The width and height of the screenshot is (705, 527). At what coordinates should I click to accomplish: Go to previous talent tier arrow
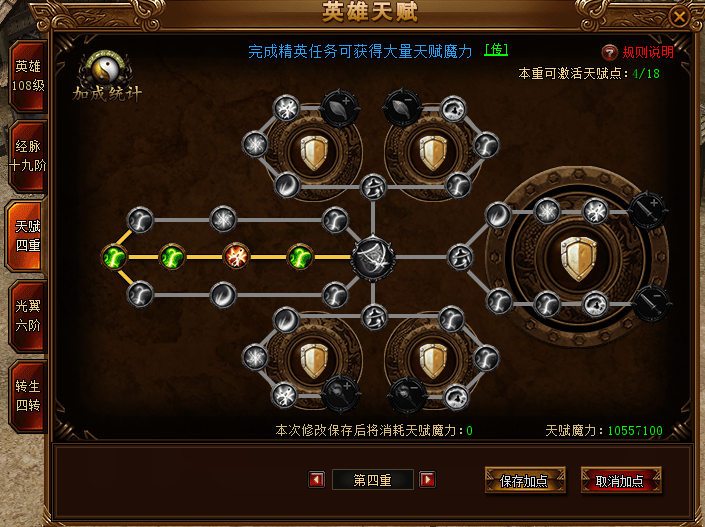pyautogui.click(x=317, y=479)
